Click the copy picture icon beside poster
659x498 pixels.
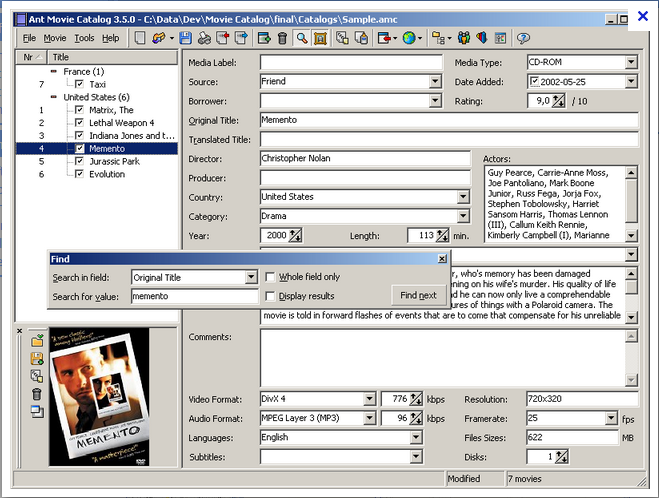click(37, 376)
